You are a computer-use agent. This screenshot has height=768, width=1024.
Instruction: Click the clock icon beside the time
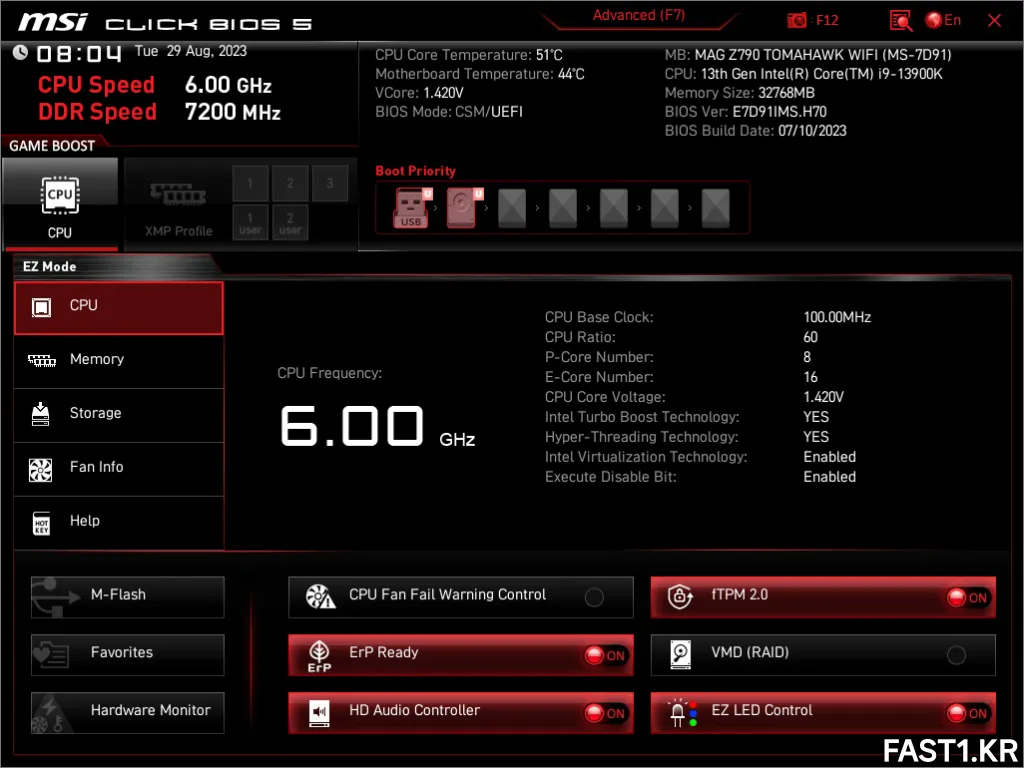(x=20, y=52)
